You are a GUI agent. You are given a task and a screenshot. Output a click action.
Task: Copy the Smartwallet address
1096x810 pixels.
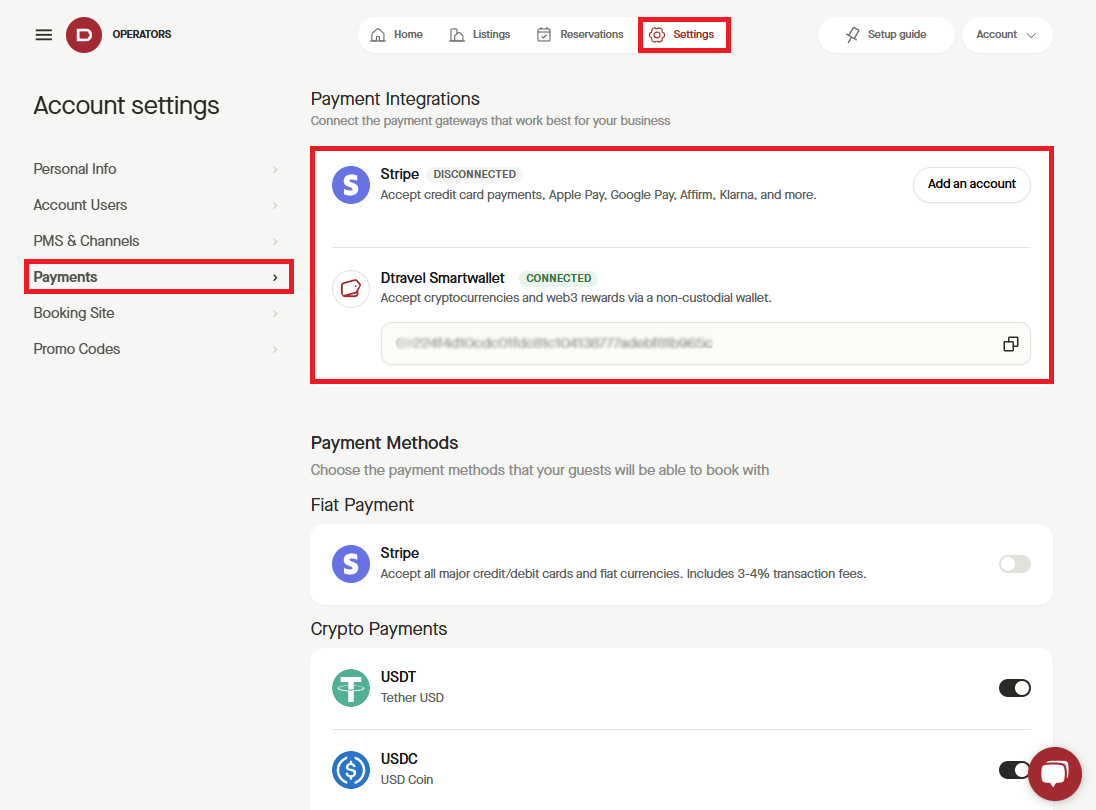(1011, 344)
